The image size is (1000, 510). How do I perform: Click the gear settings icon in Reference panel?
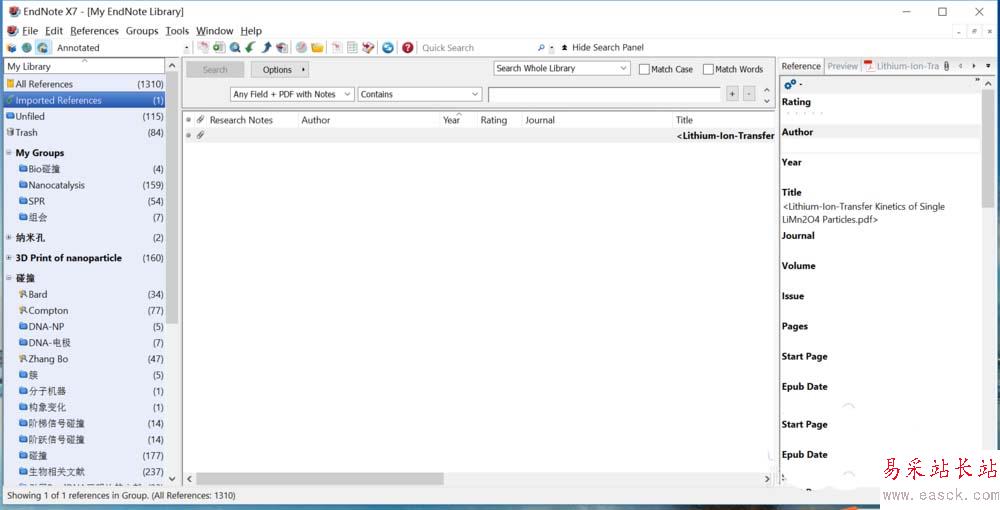click(790, 84)
